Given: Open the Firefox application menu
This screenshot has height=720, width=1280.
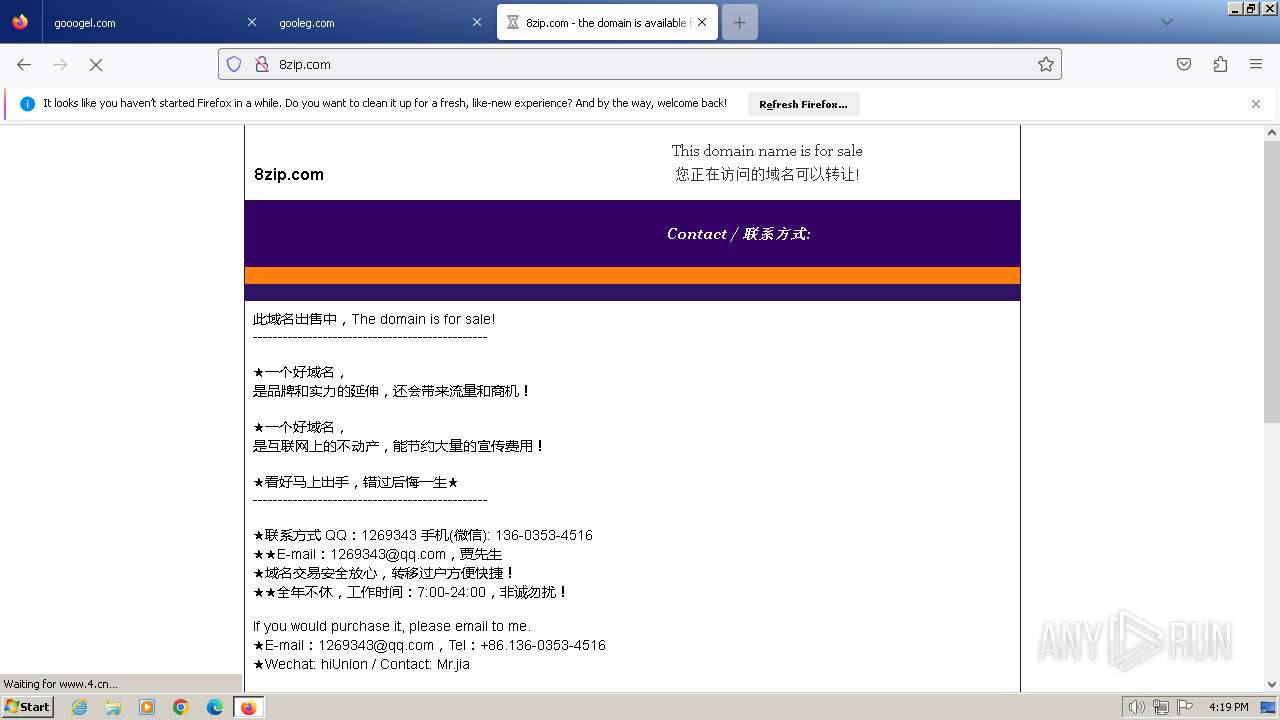Looking at the screenshot, I should tap(1256, 64).
